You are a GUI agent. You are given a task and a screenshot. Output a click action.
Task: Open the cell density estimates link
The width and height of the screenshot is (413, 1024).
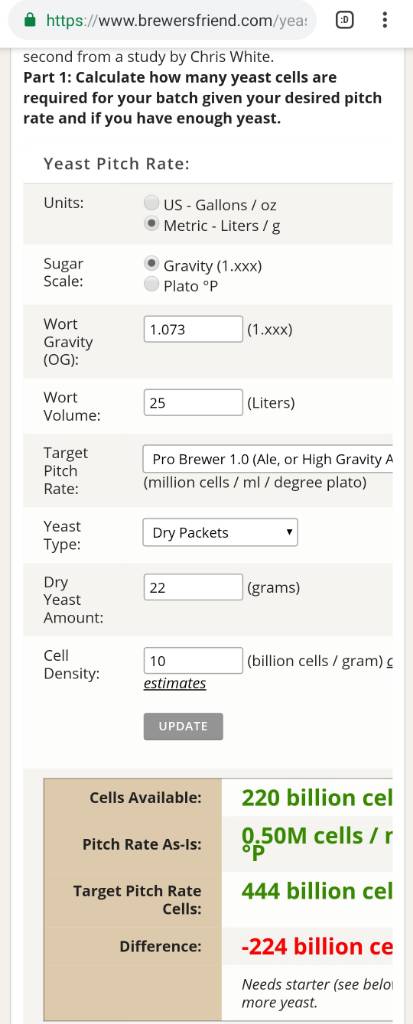click(174, 683)
